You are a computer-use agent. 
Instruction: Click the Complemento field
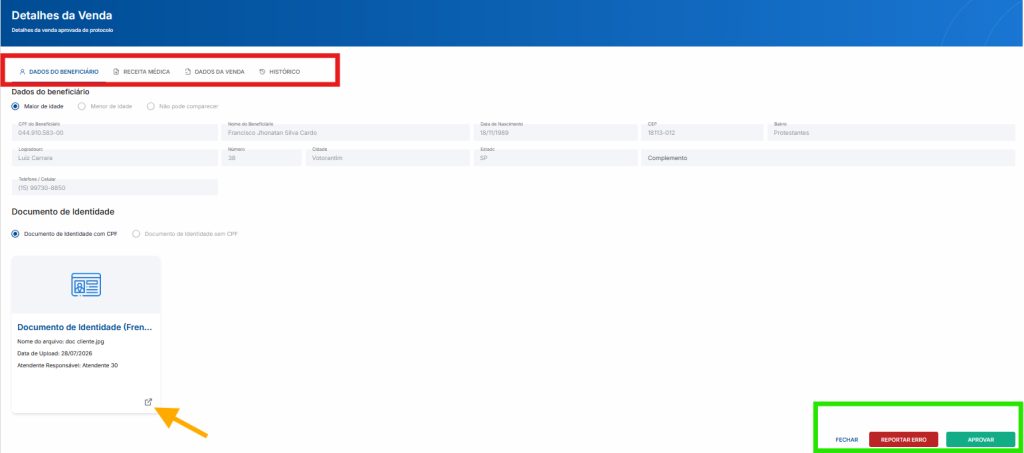click(828, 158)
